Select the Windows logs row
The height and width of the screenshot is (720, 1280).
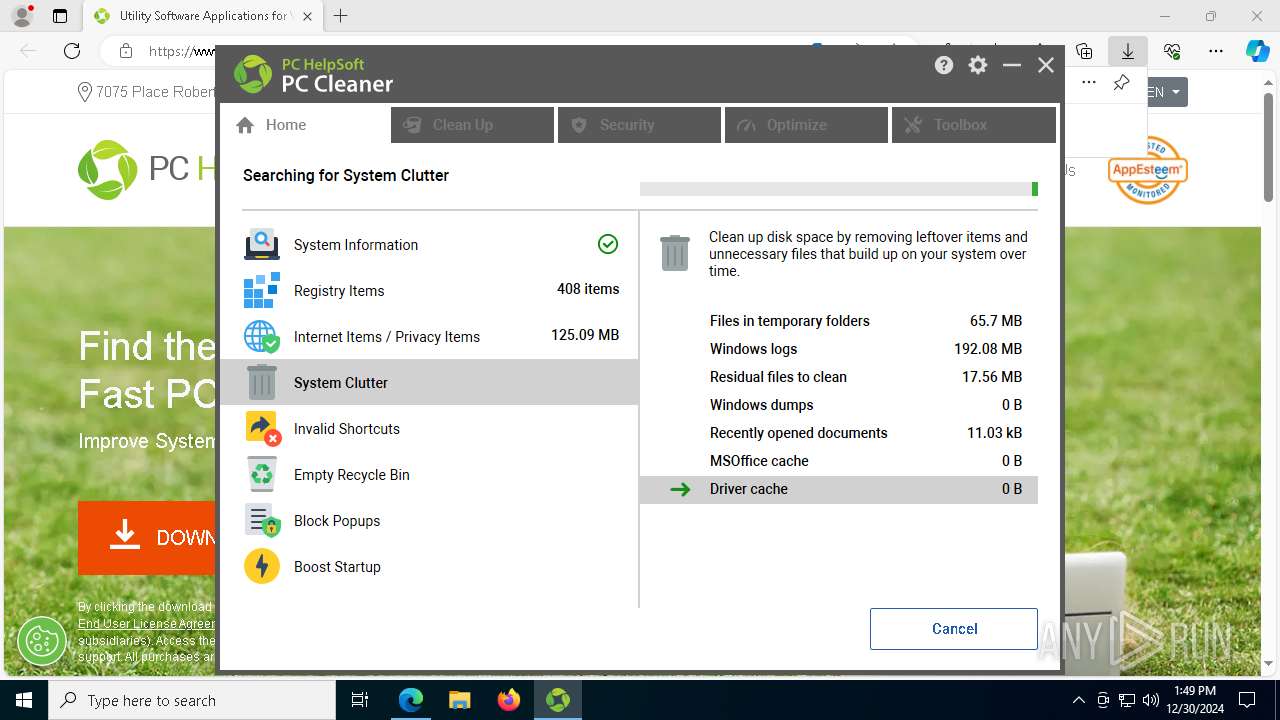tap(839, 349)
